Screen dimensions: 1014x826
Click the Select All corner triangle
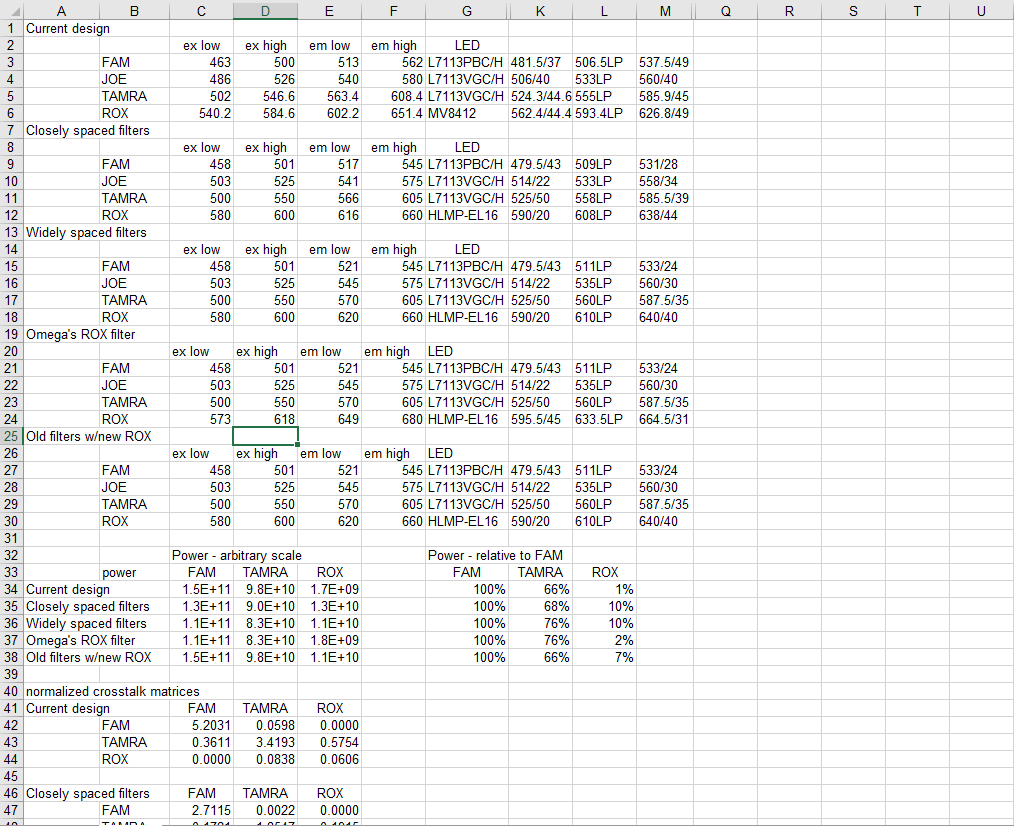click(x=10, y=10)
